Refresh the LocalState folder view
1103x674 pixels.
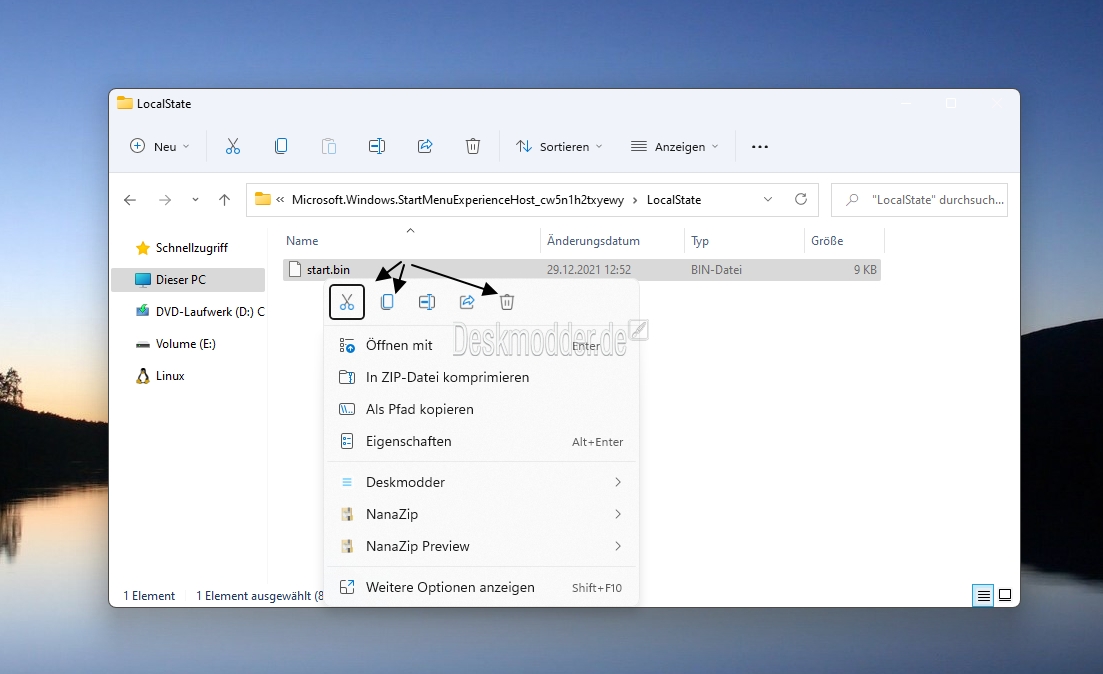tap(801, 199)
